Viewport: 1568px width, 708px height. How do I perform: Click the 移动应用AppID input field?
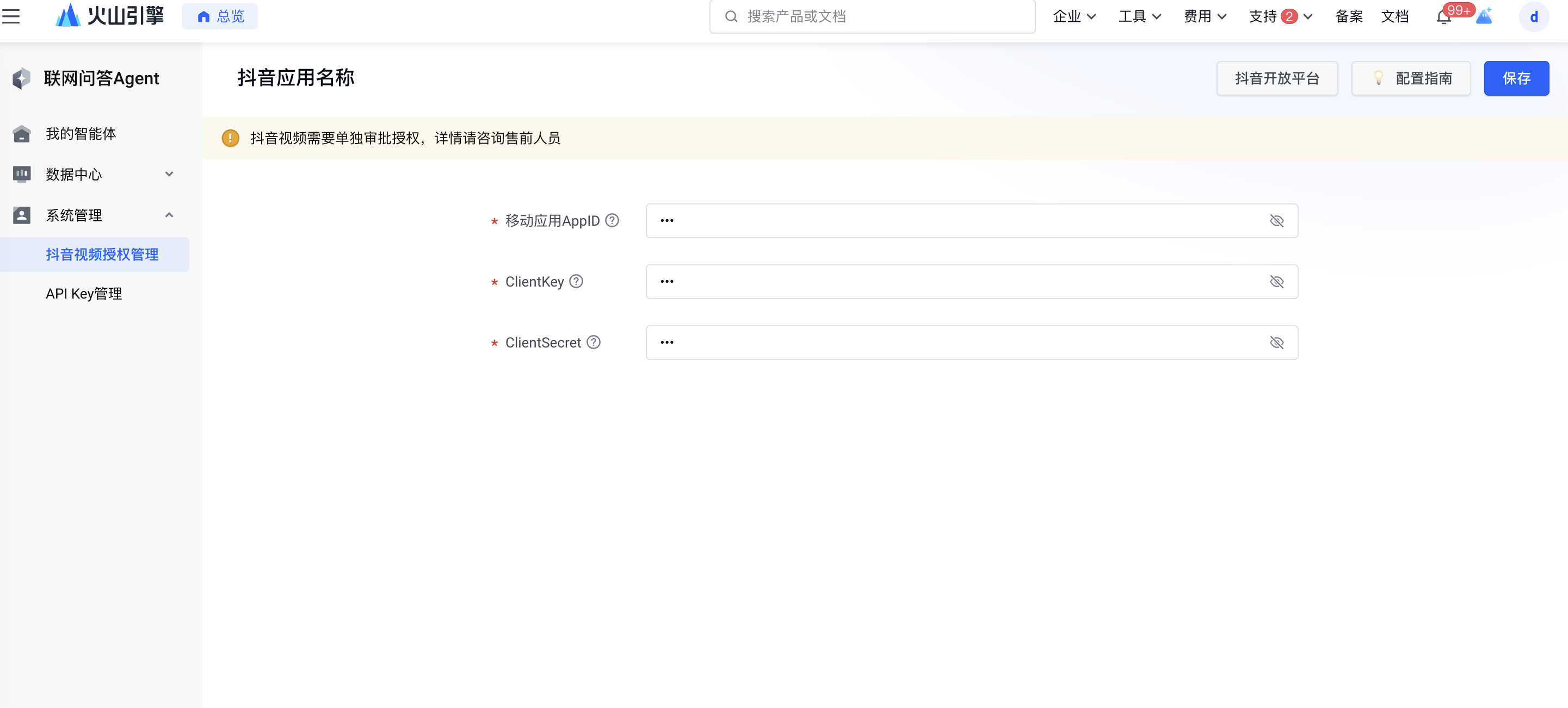(972, 221)
